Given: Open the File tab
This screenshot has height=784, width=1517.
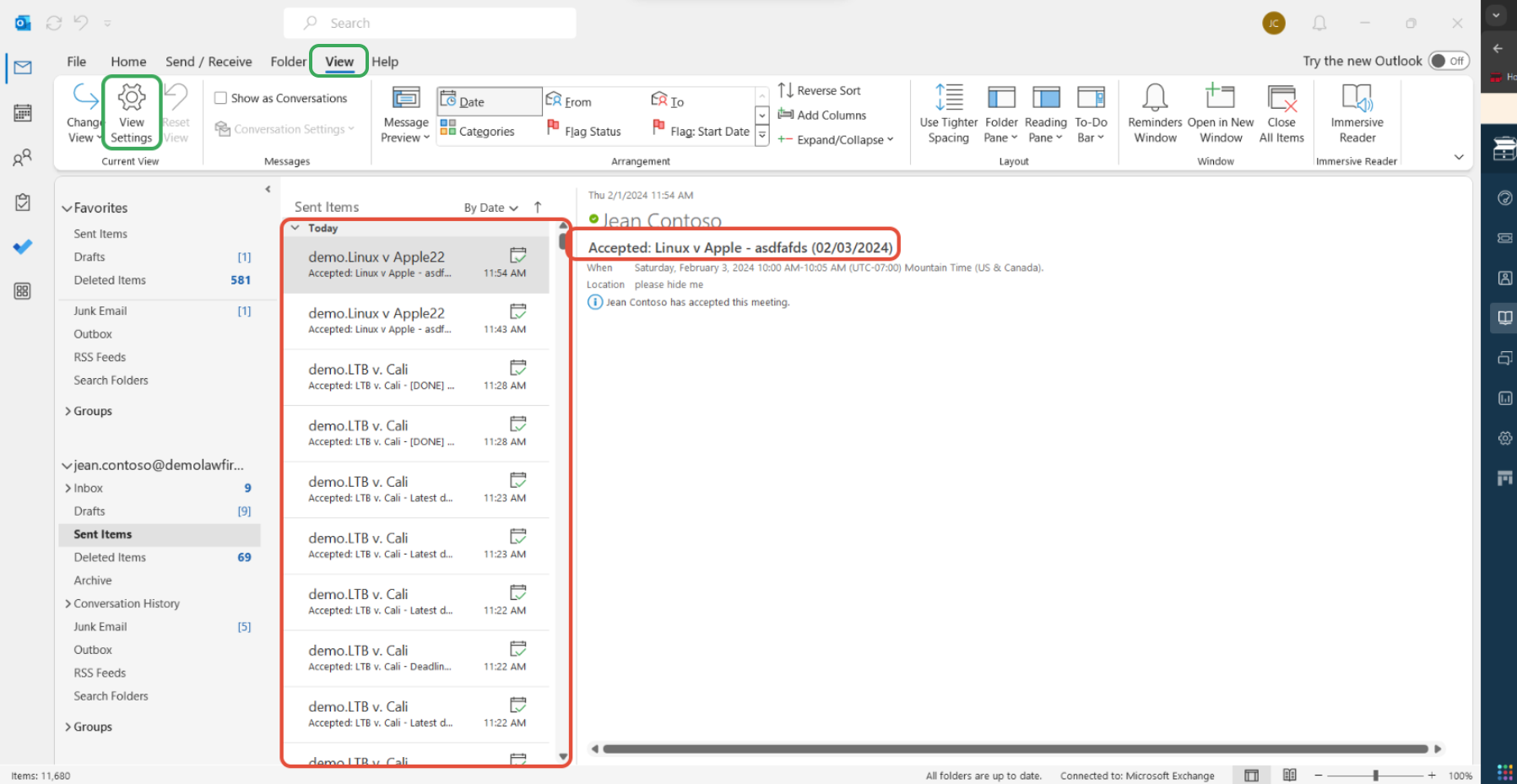Looking at the screenshot, I should click(x=77, y=62).
